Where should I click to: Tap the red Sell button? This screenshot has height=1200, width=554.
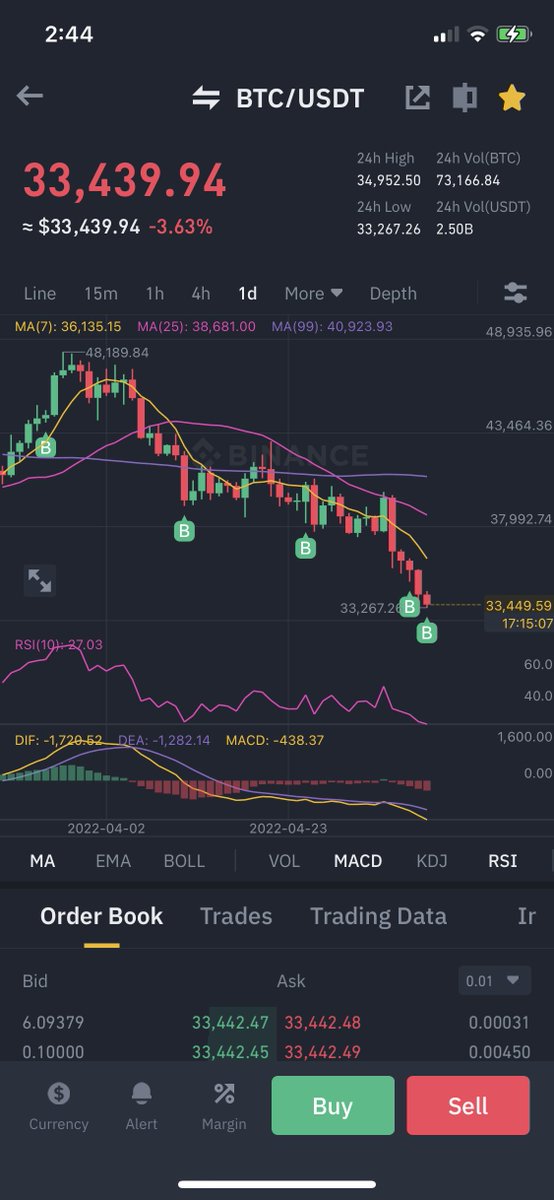(468, 1105)
